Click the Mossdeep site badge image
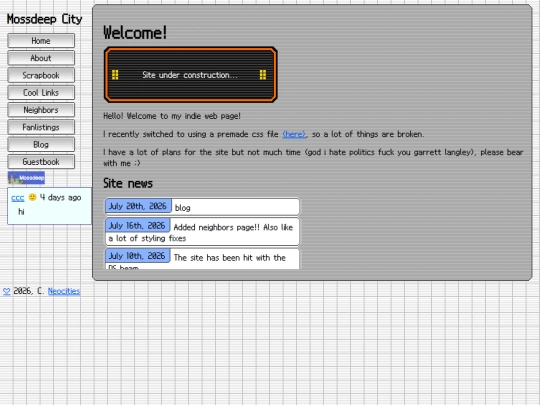 [x=26, y=178]
